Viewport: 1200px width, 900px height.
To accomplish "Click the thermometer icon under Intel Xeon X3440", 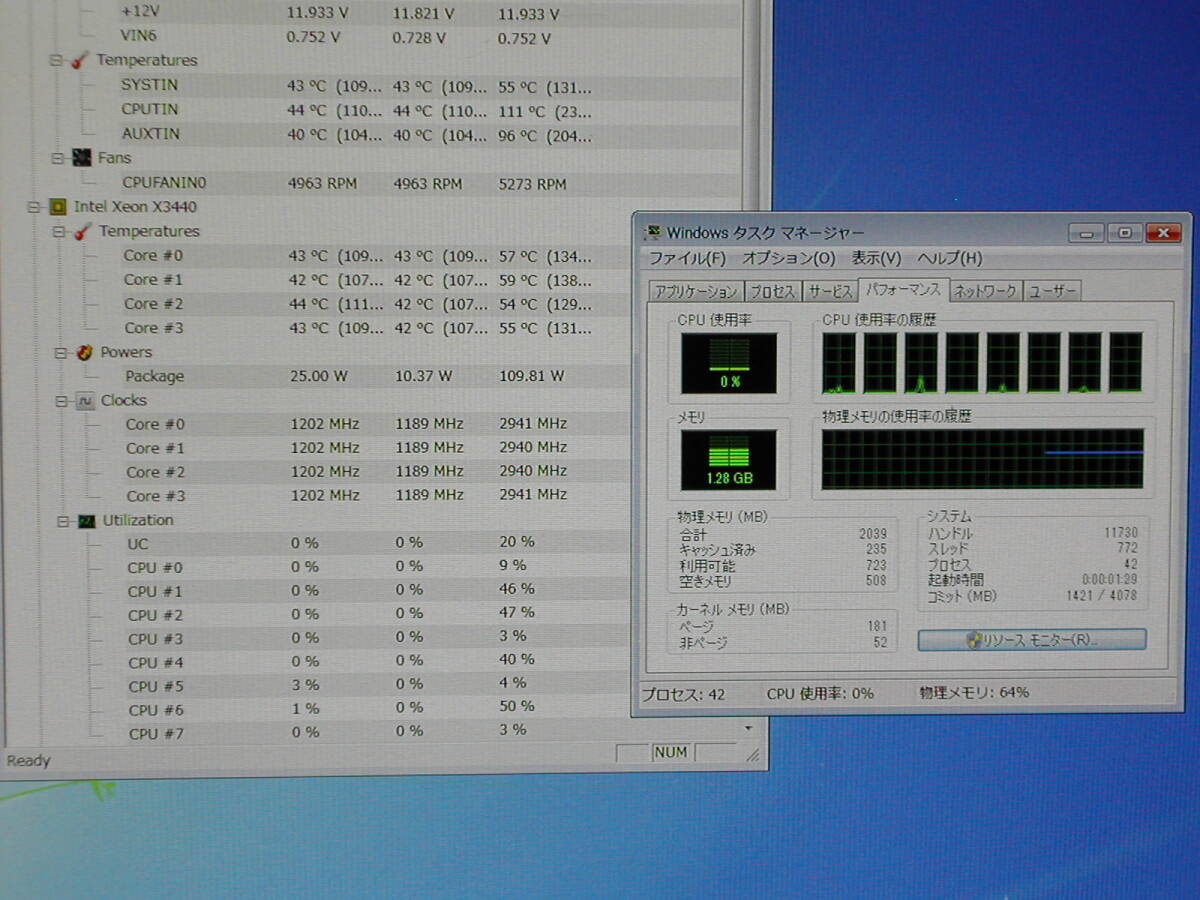I will pyautogui.click(x=83, y=232).
